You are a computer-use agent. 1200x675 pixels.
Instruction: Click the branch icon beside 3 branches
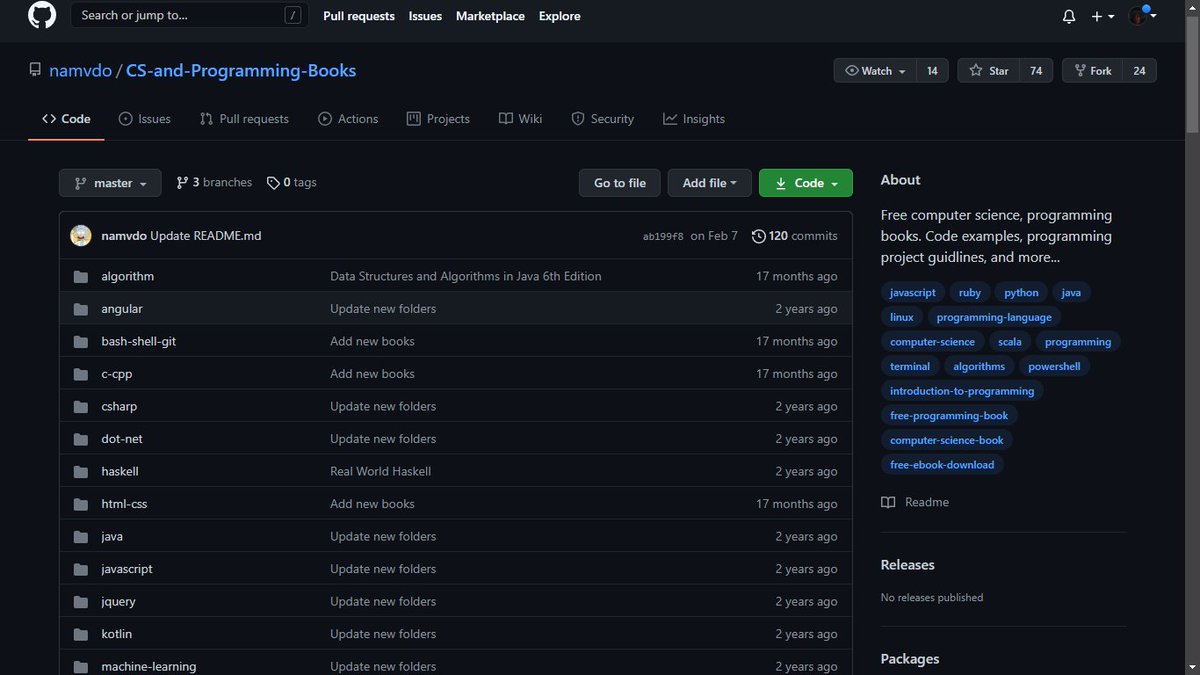point(182,183)
